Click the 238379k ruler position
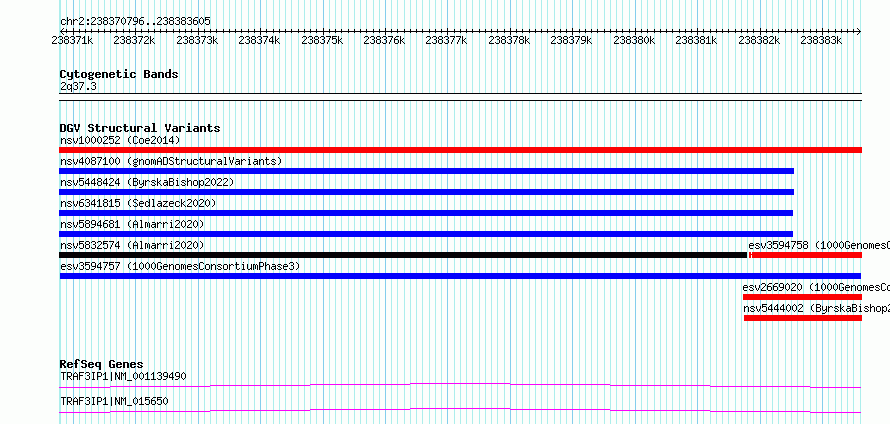The height and width of the screenshot is (424, 890). pyautogui.click(x=572, y=40)
